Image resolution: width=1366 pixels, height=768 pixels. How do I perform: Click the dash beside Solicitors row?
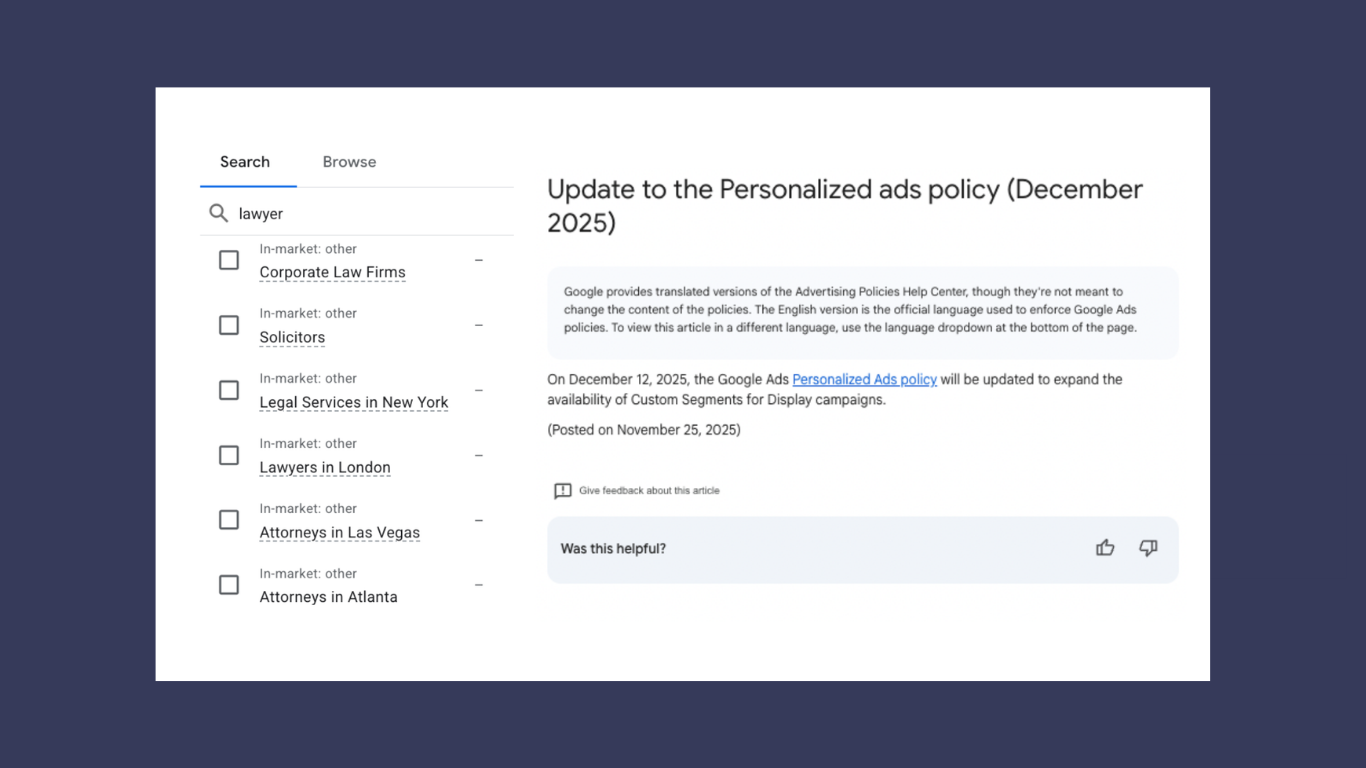[479, 325]
